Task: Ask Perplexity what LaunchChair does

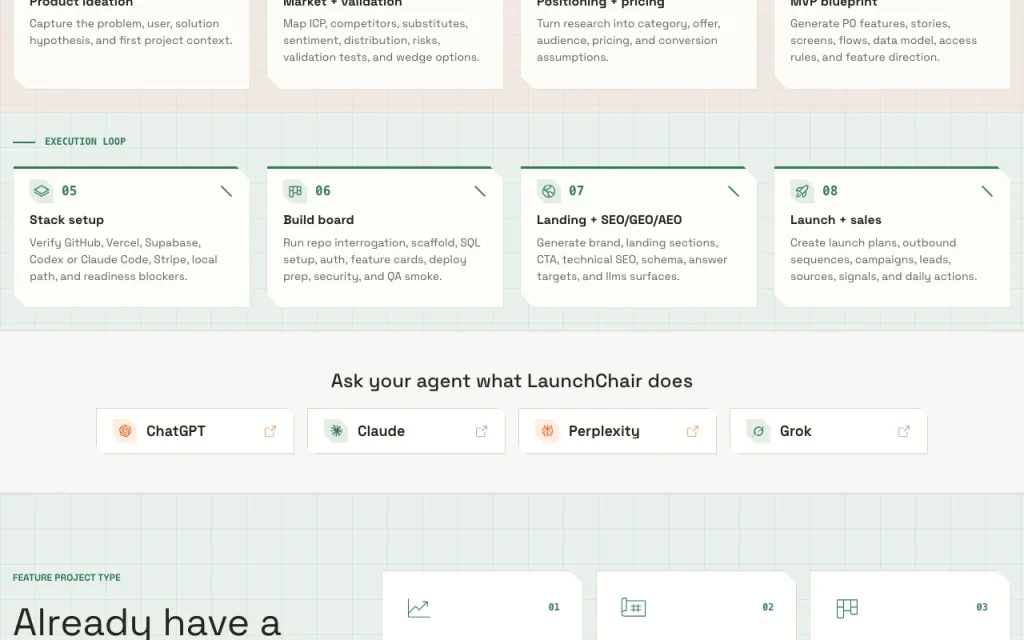Action: (617, 431)
